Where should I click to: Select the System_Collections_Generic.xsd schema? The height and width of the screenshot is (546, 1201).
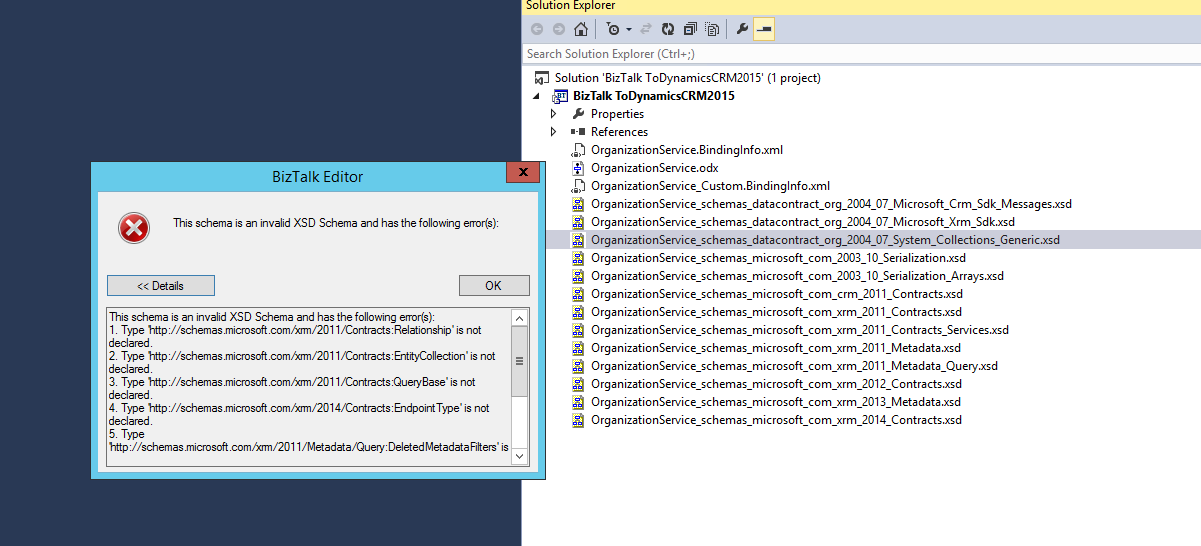(x=825, y=240)
